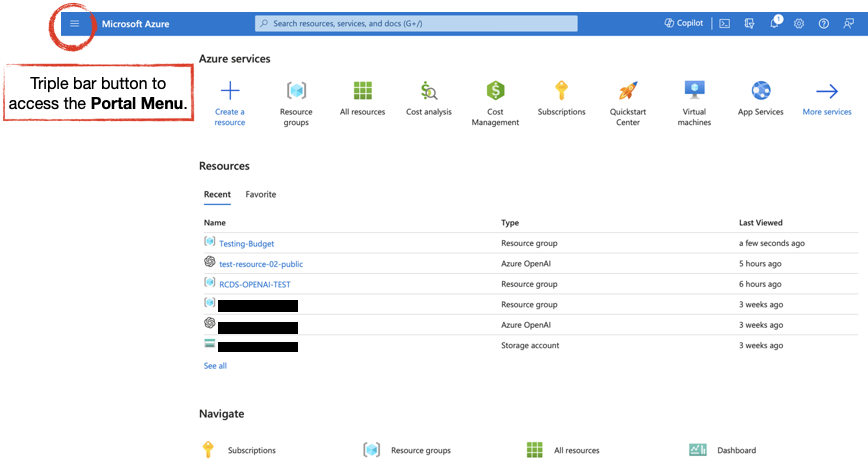Image resolution: width=868 pixels, height=474 pixels.
Task: Show notifications bell
Action: pyautogui.click(x=774, y=23)
